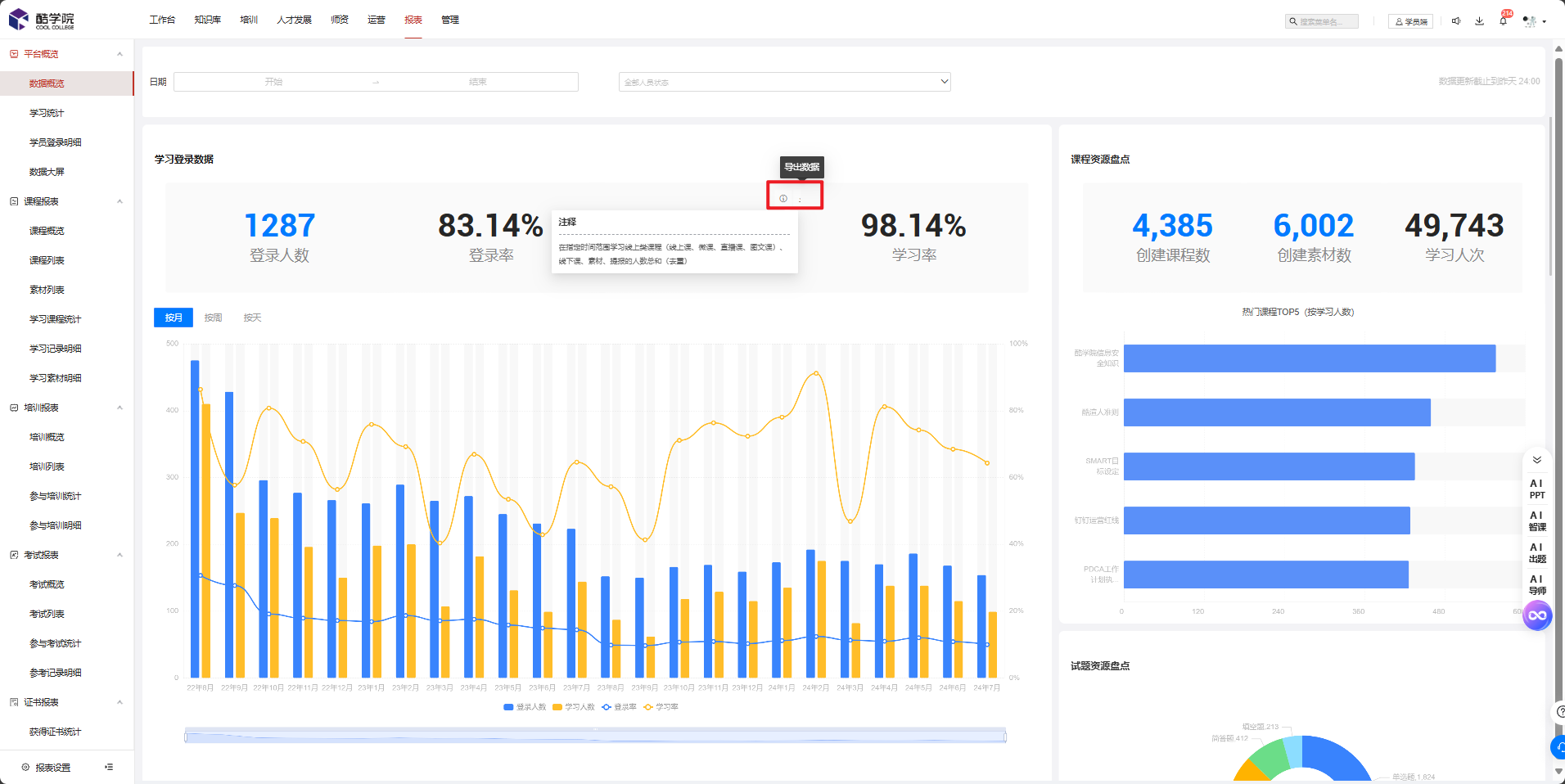The image size is (1565, 784).
Task: Open 学习统计 in sidebar
Action: point(47,113)
